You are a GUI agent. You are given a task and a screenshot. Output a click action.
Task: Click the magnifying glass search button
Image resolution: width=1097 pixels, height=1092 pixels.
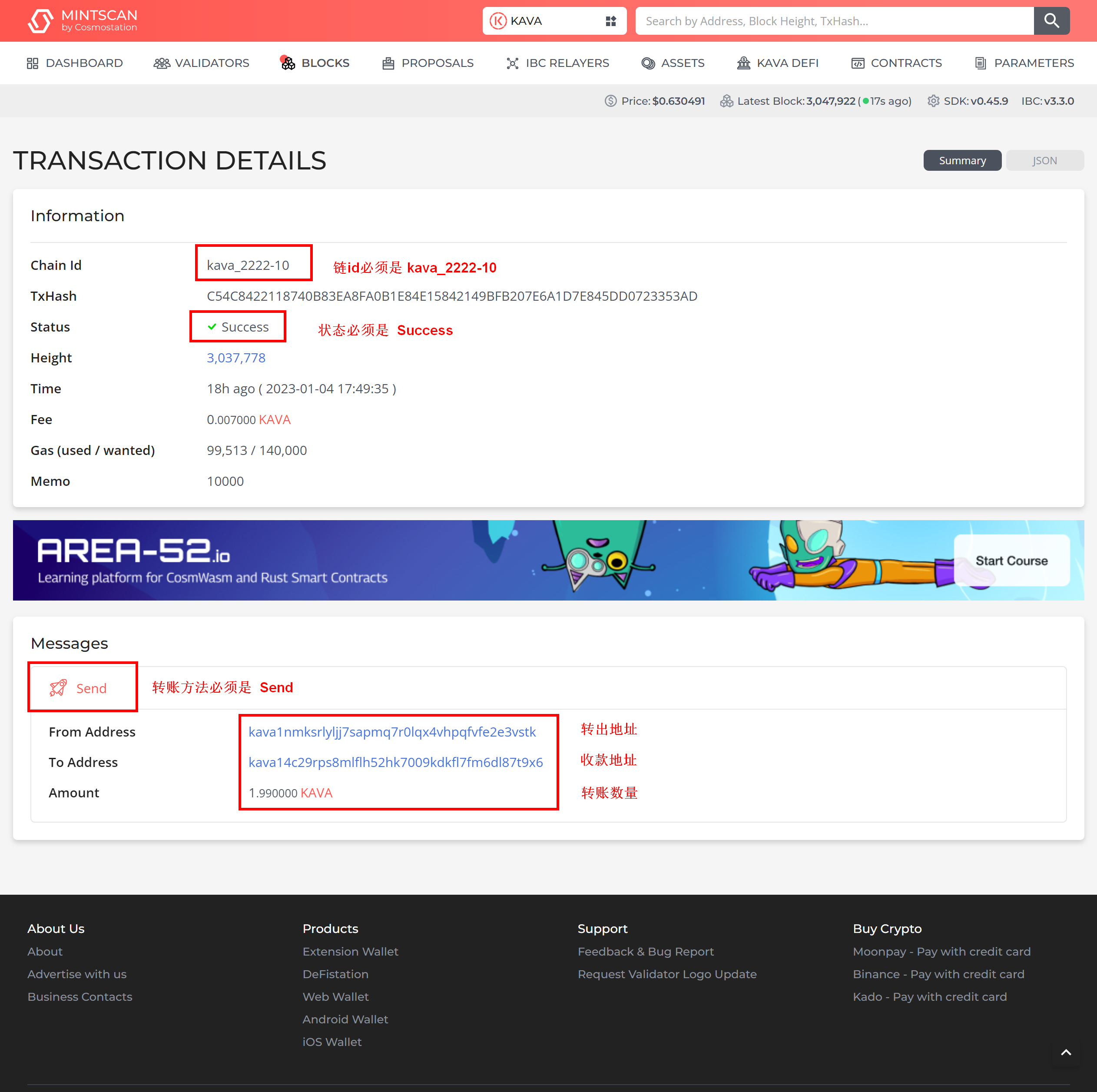coord(1051,21)
